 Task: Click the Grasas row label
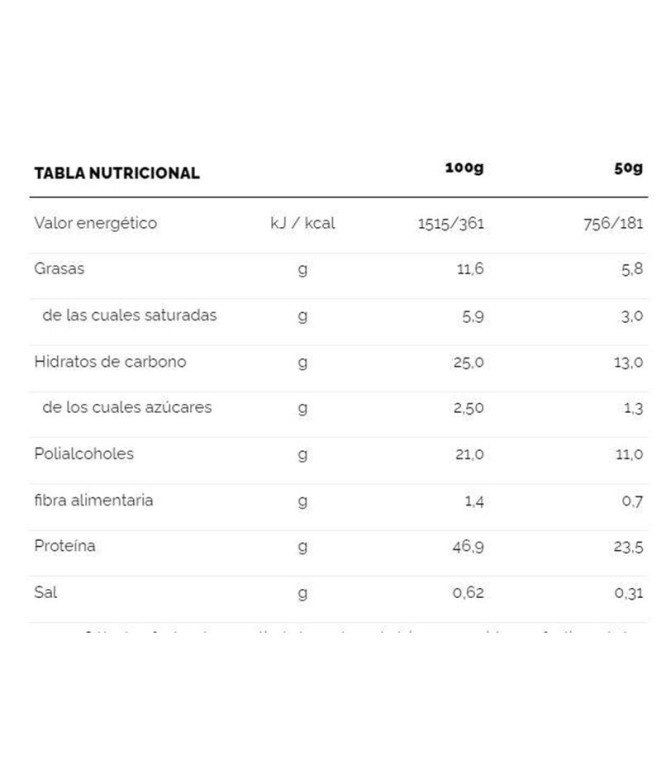(58, 269)
